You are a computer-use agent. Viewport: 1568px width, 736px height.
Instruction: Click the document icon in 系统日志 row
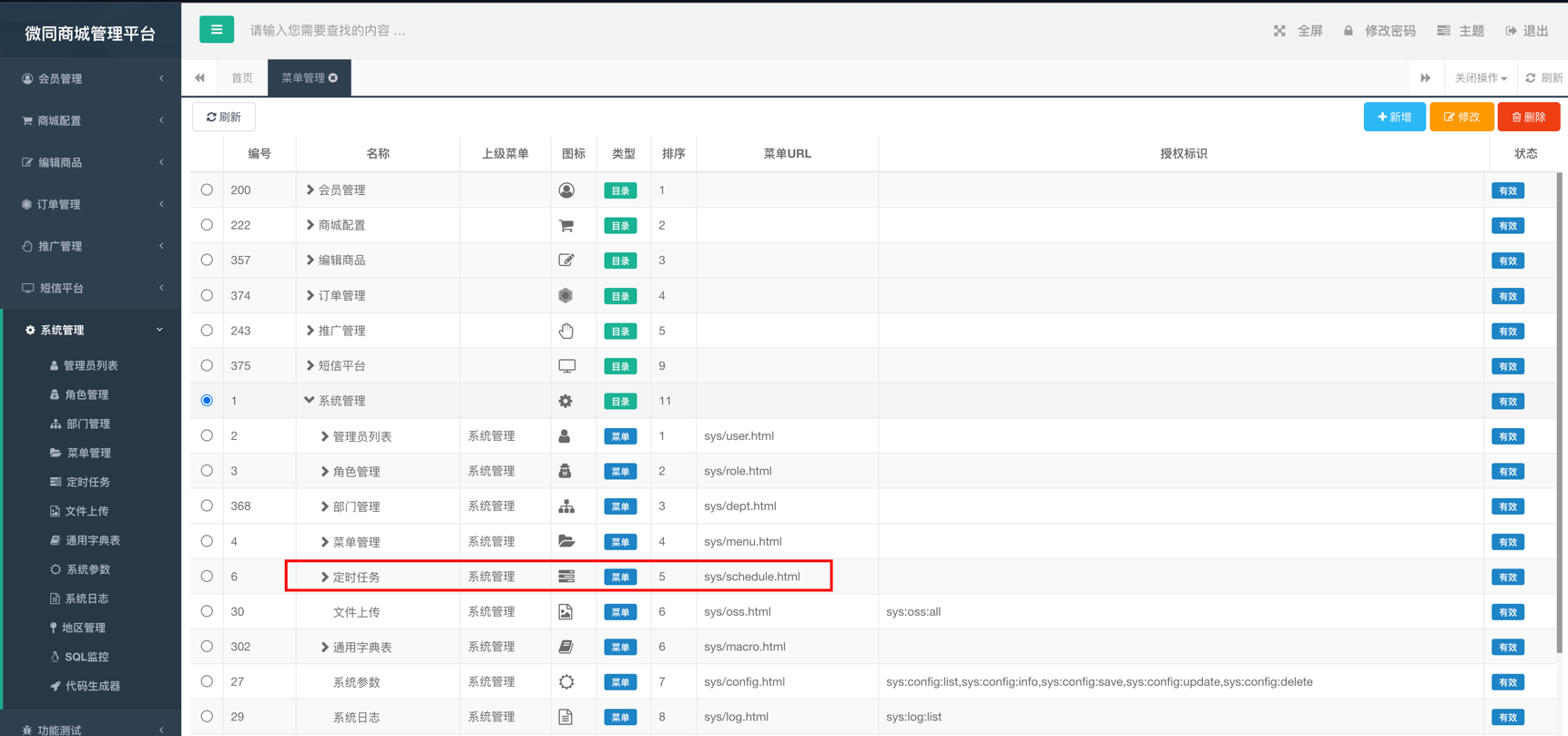(565, 717)
